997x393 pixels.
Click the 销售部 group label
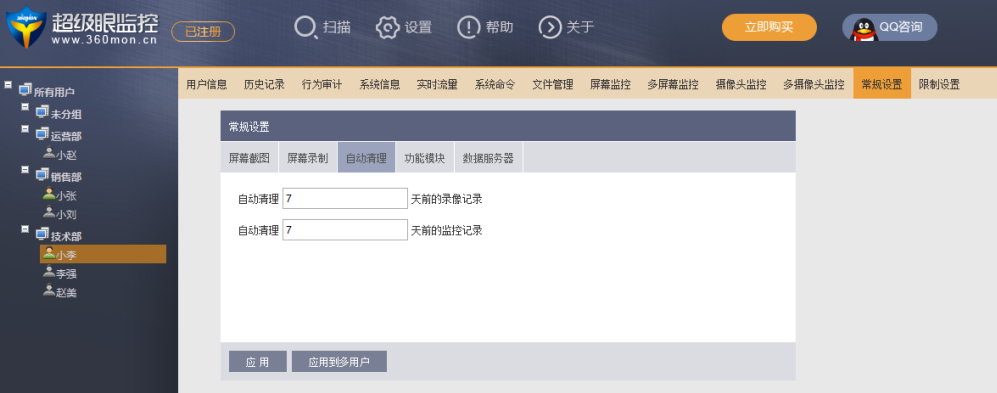(66, 177)
